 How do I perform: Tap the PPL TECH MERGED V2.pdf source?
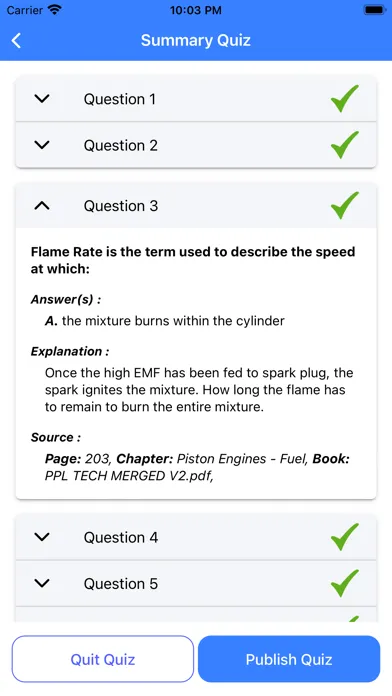(129, 476)
